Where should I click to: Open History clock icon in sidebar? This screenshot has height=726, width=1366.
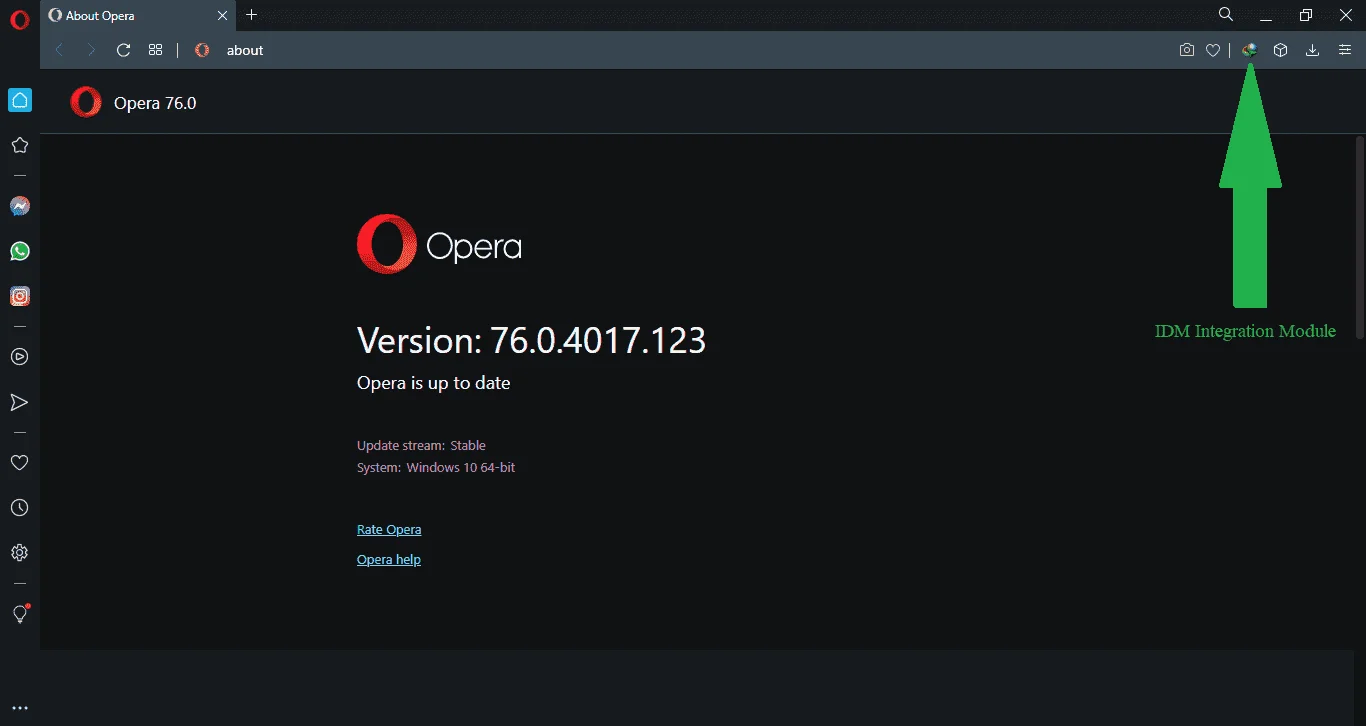(x=19, y=508)
